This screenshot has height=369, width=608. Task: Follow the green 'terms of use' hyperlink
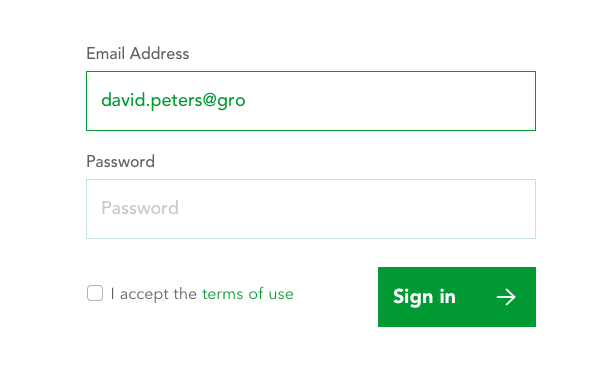click(248, 294)
